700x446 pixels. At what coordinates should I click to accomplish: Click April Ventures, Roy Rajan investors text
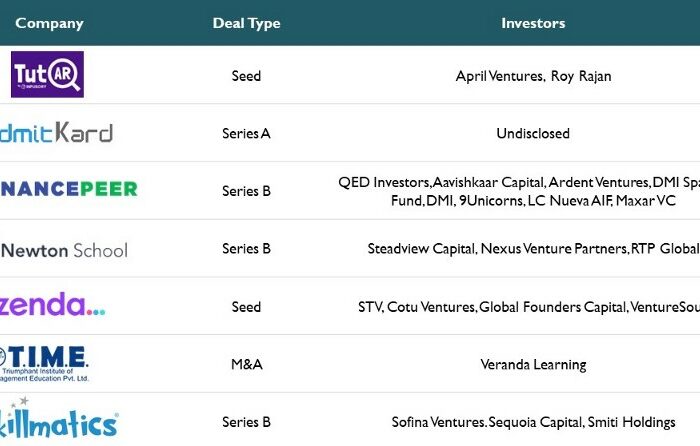(x=533, y=76)
